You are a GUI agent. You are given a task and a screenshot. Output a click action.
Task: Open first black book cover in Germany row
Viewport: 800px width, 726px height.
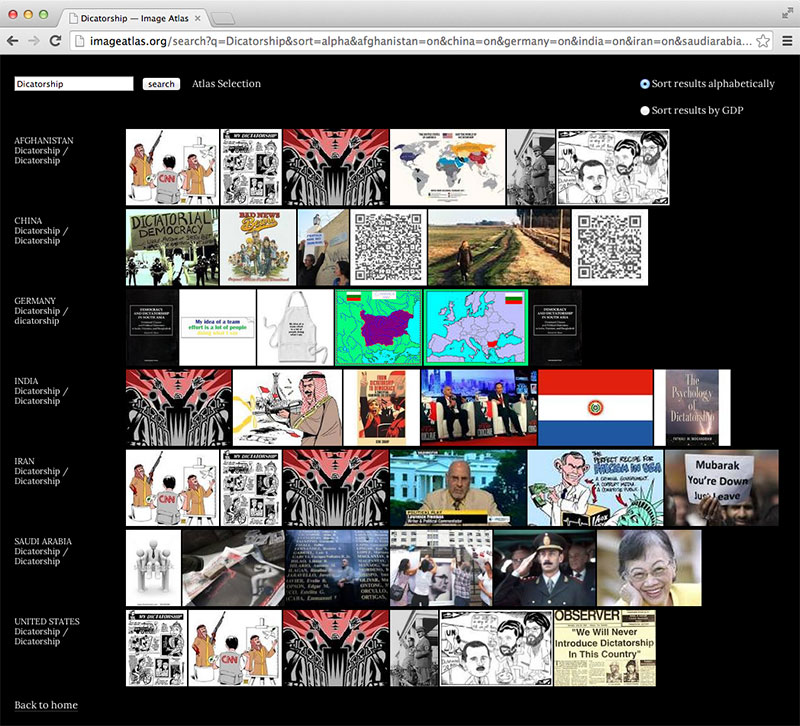pyautogui.click(x=152, y=327)
